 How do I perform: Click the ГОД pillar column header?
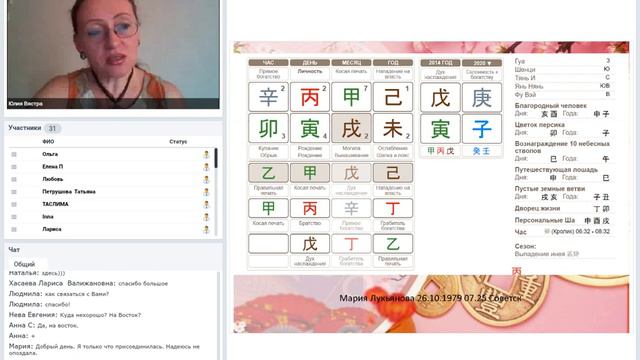click(x=393, y=63)
